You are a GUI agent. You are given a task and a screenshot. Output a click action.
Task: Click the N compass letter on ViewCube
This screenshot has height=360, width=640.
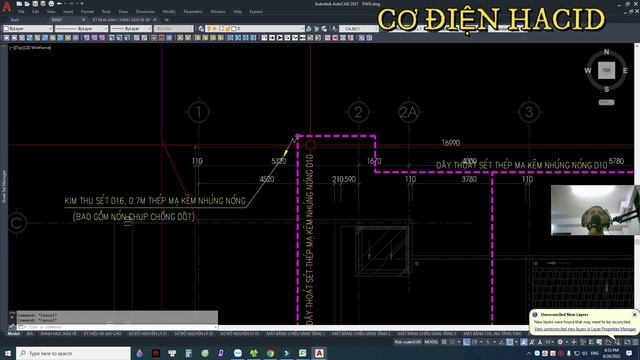(x=607, y=52)
